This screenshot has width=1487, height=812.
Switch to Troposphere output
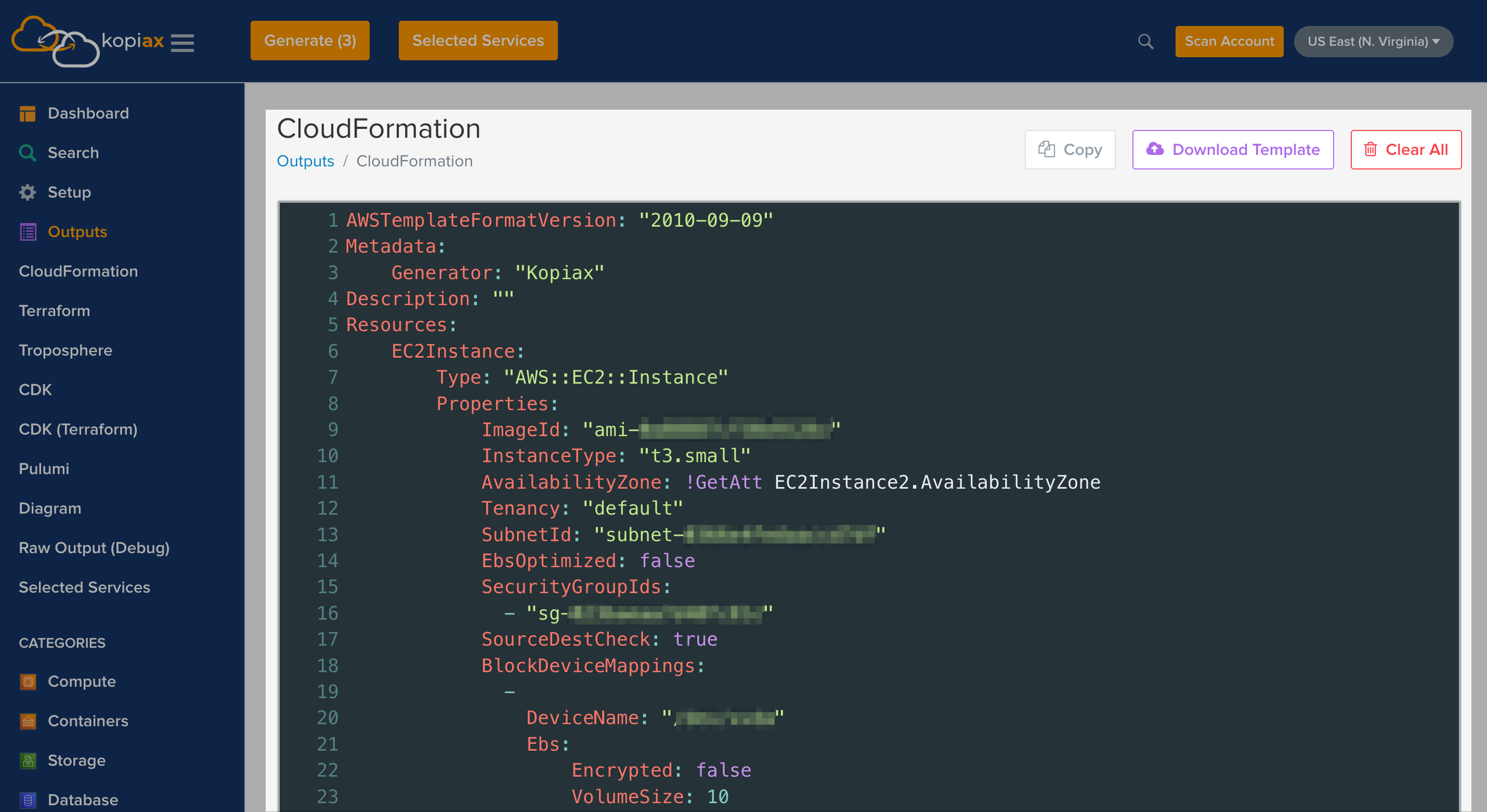coord(65,350)
